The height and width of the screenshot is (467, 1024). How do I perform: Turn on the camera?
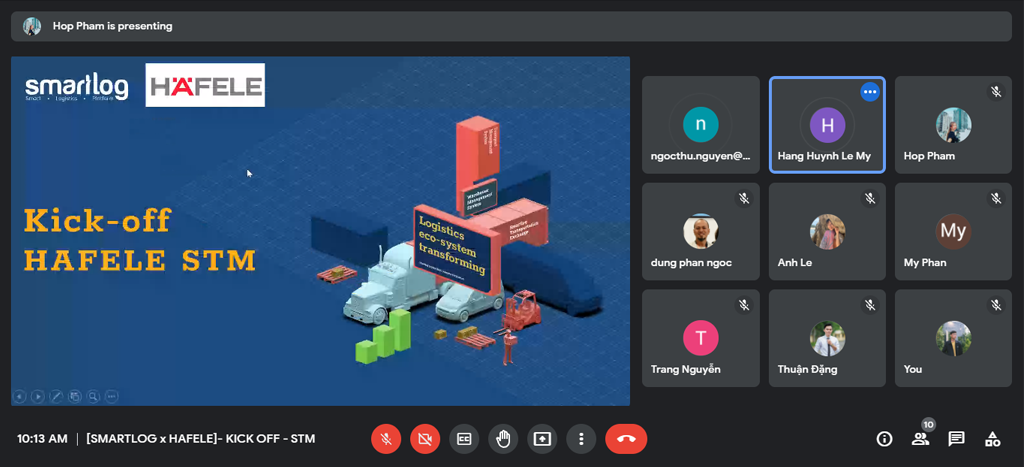tap(425, 438)
